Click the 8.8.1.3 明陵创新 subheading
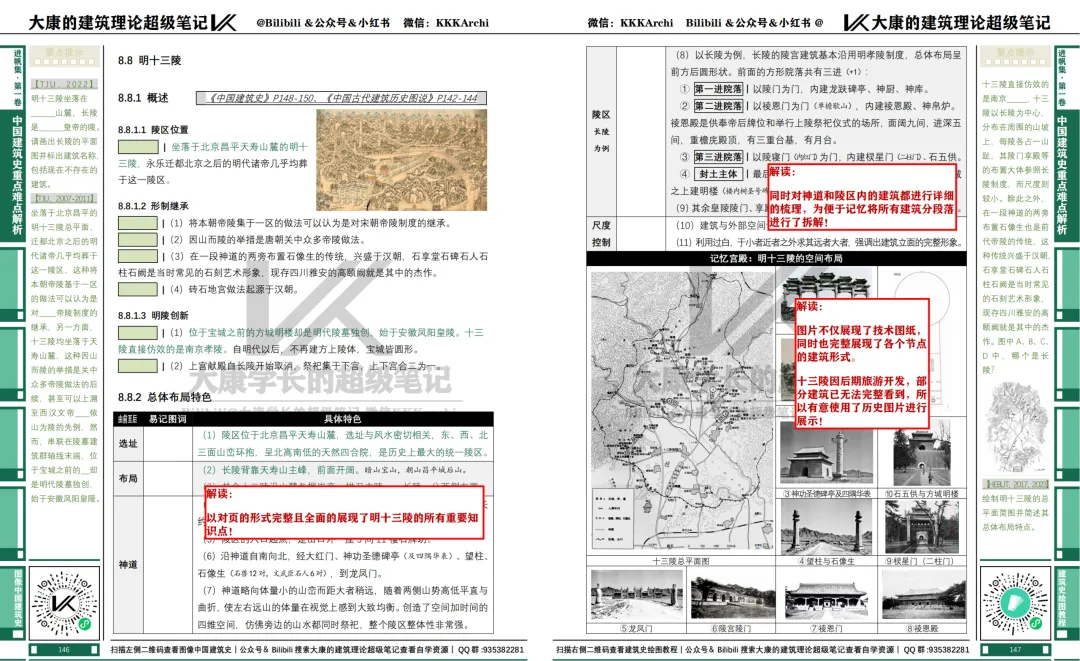1080x661 pixels. click(x=153, y=315)
